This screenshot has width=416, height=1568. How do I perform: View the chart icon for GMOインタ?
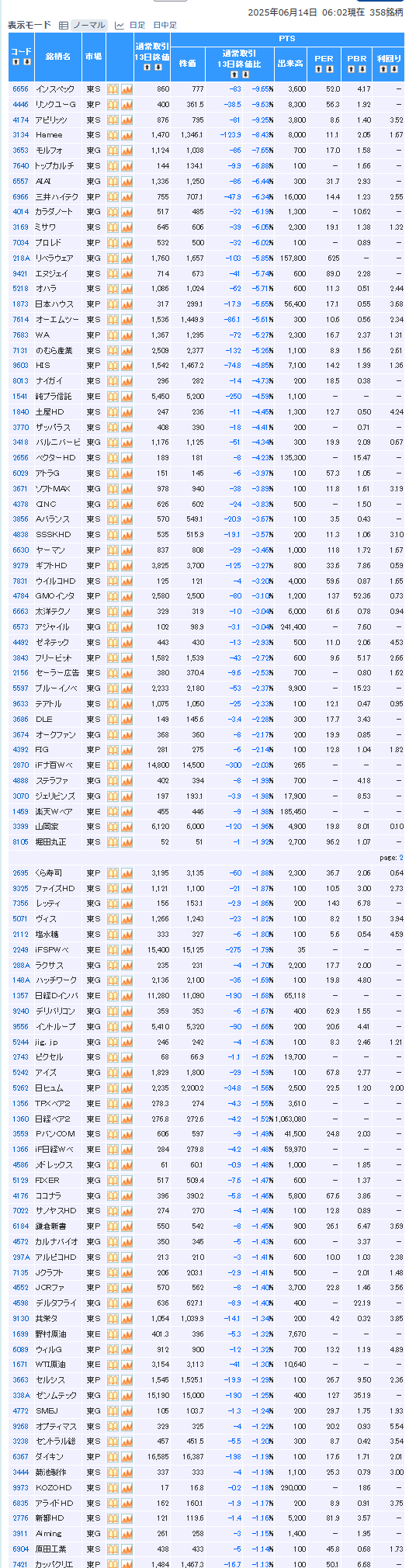127,596
